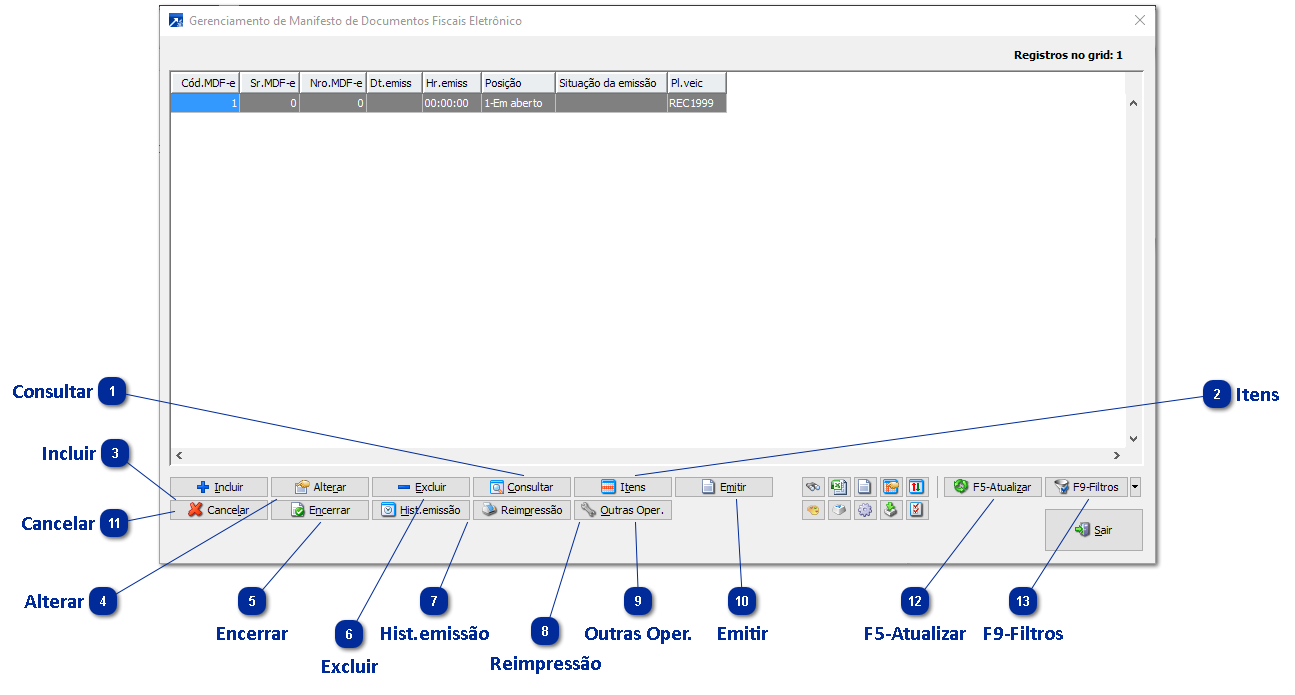Click the binoculars search icon

pyautogui.click(x=814, y=487)
